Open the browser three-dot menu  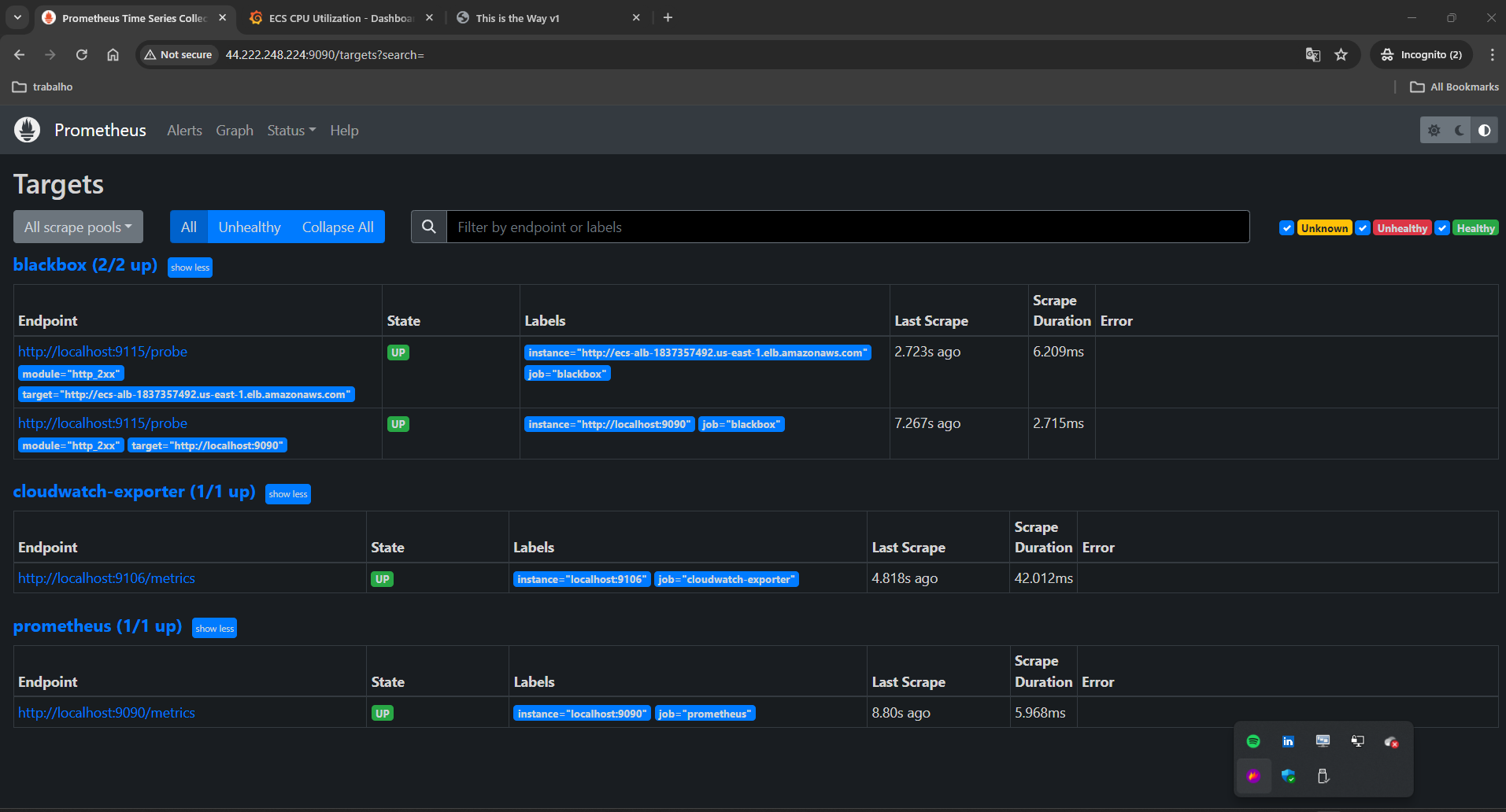[x=1492, y=54]
